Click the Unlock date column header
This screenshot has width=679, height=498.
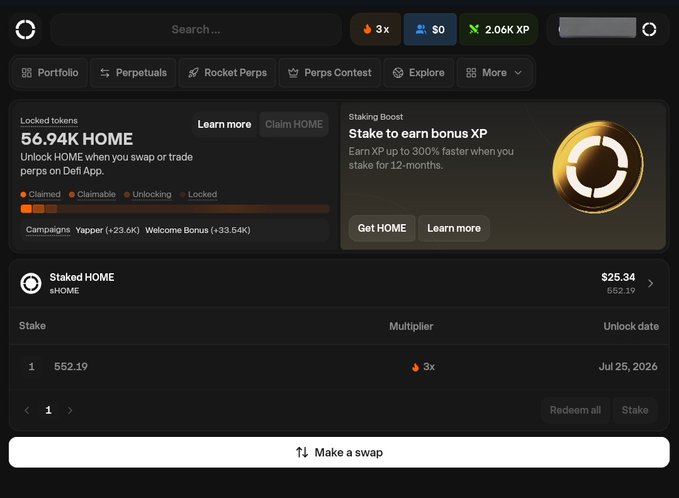click(x=631, y=326)
